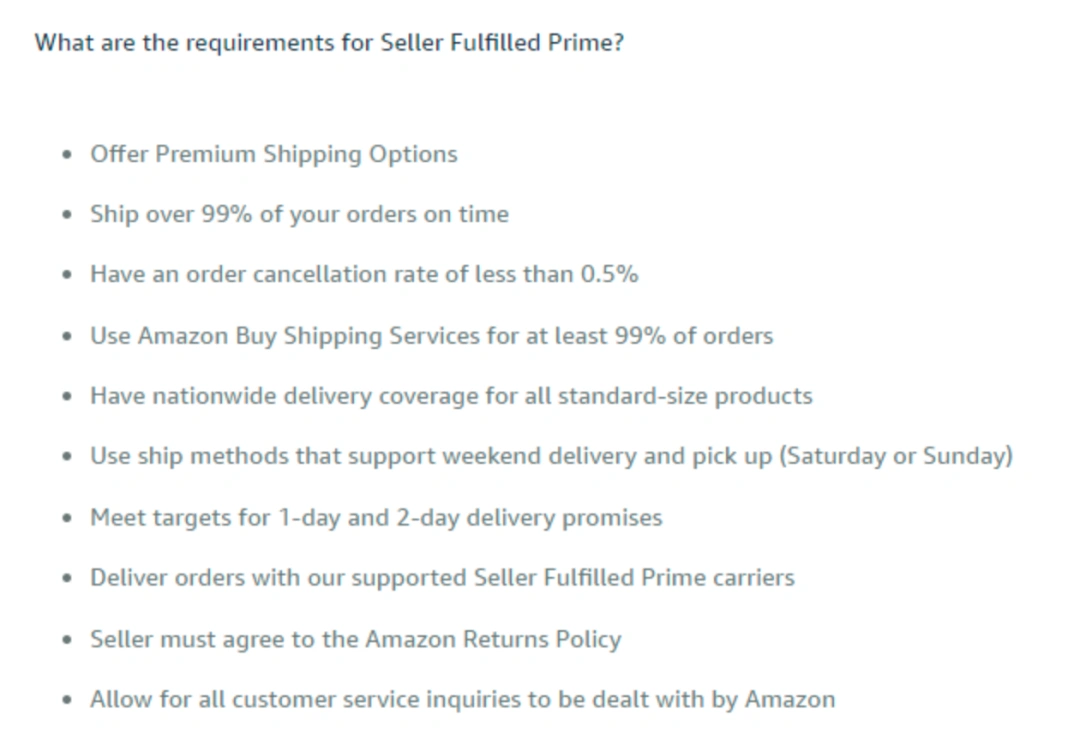Viewport: 1080px width, 733px height.
Task: Click the heading about Seller Fulfilled Prime requirements
Action: (329, 43)
